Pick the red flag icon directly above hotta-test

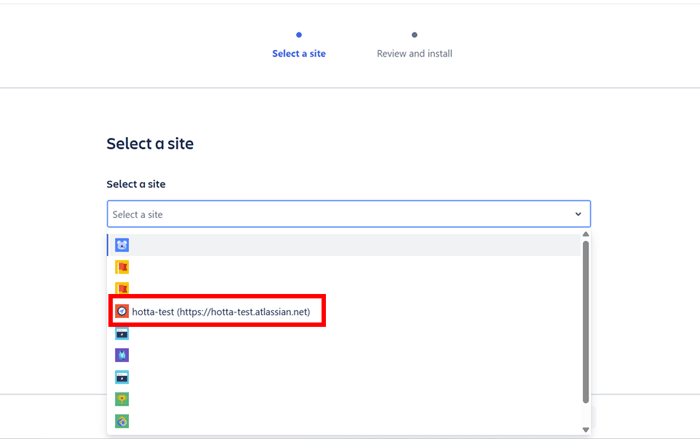(122, 288)
